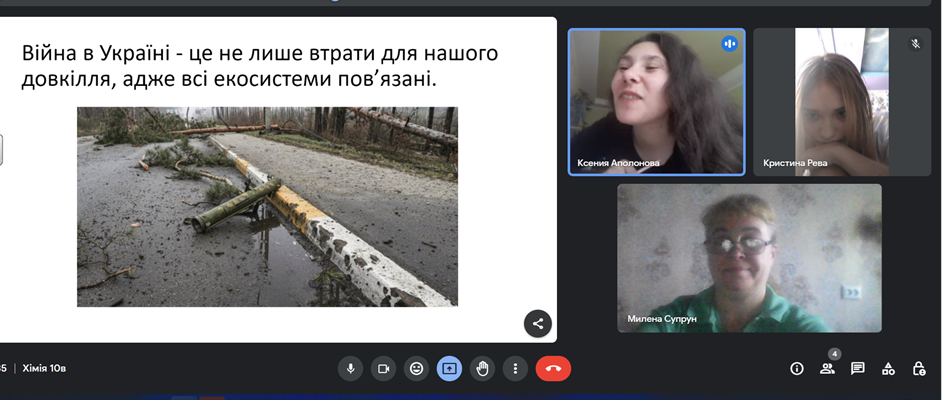Stop presenting the screen
The image size is (949, 400).
point(449,369)
